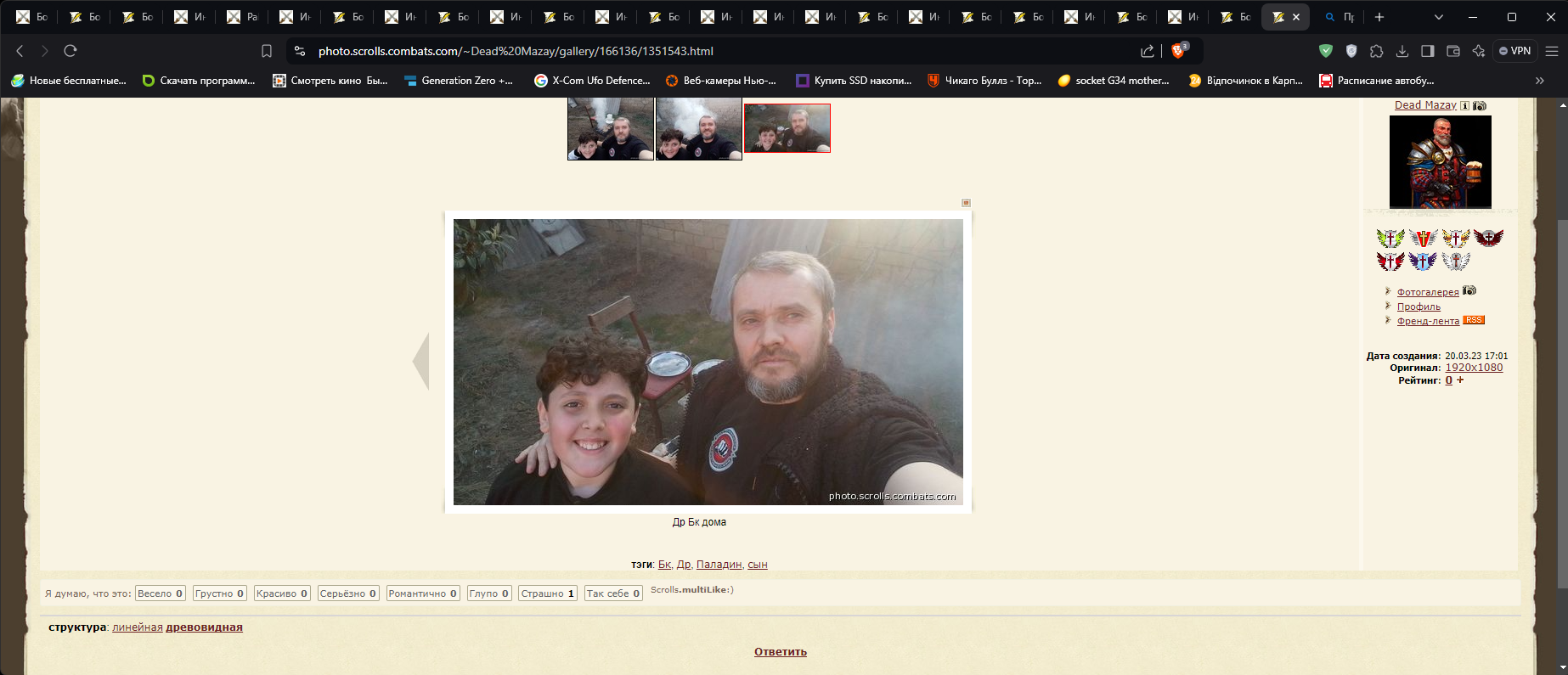Vote 'Глупо' for this photo
The width and height of the screenshot is (1568, 675).
(489, 593)
